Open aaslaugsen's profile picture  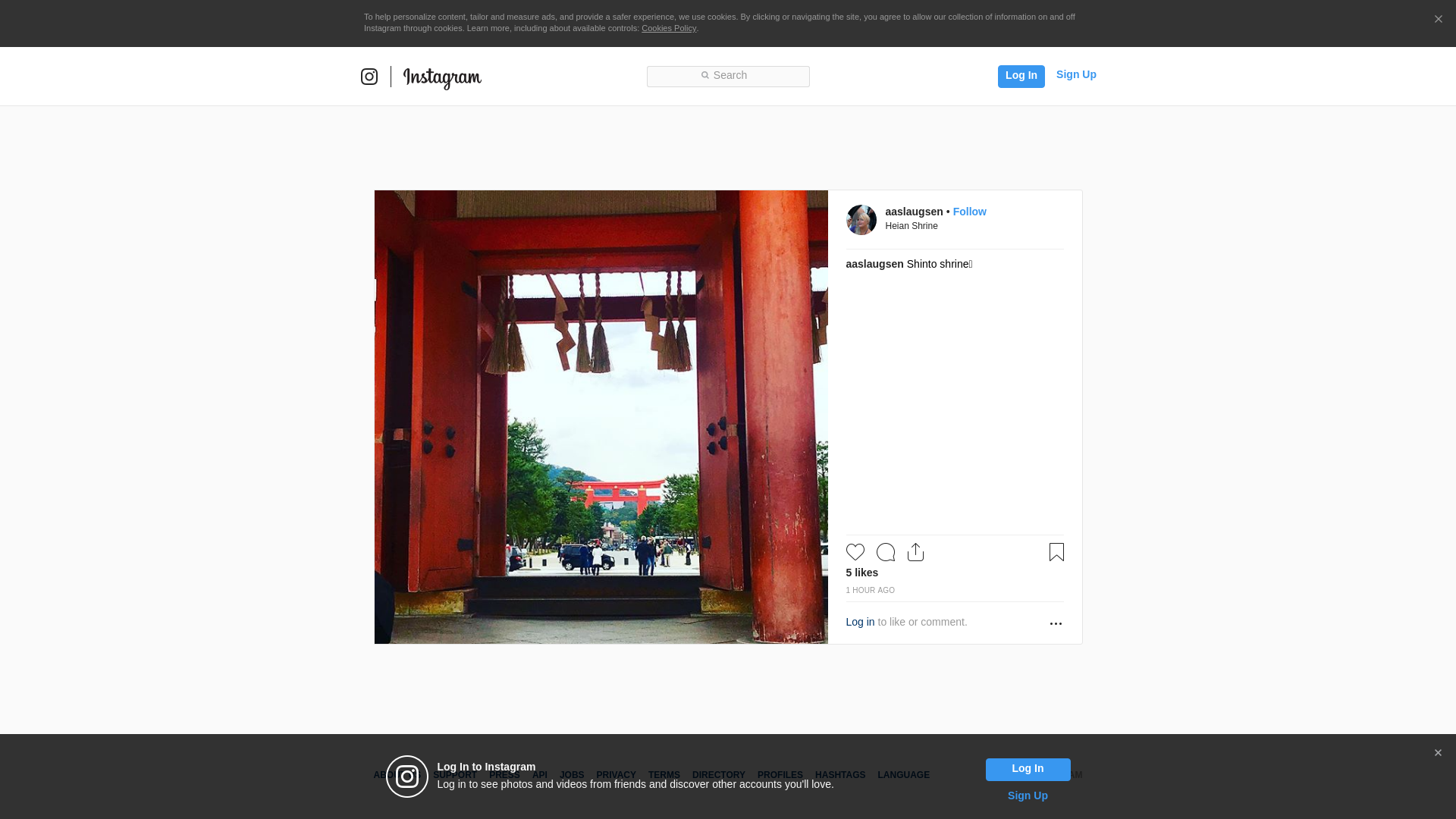pyautogui.click(x=861, y=220)
